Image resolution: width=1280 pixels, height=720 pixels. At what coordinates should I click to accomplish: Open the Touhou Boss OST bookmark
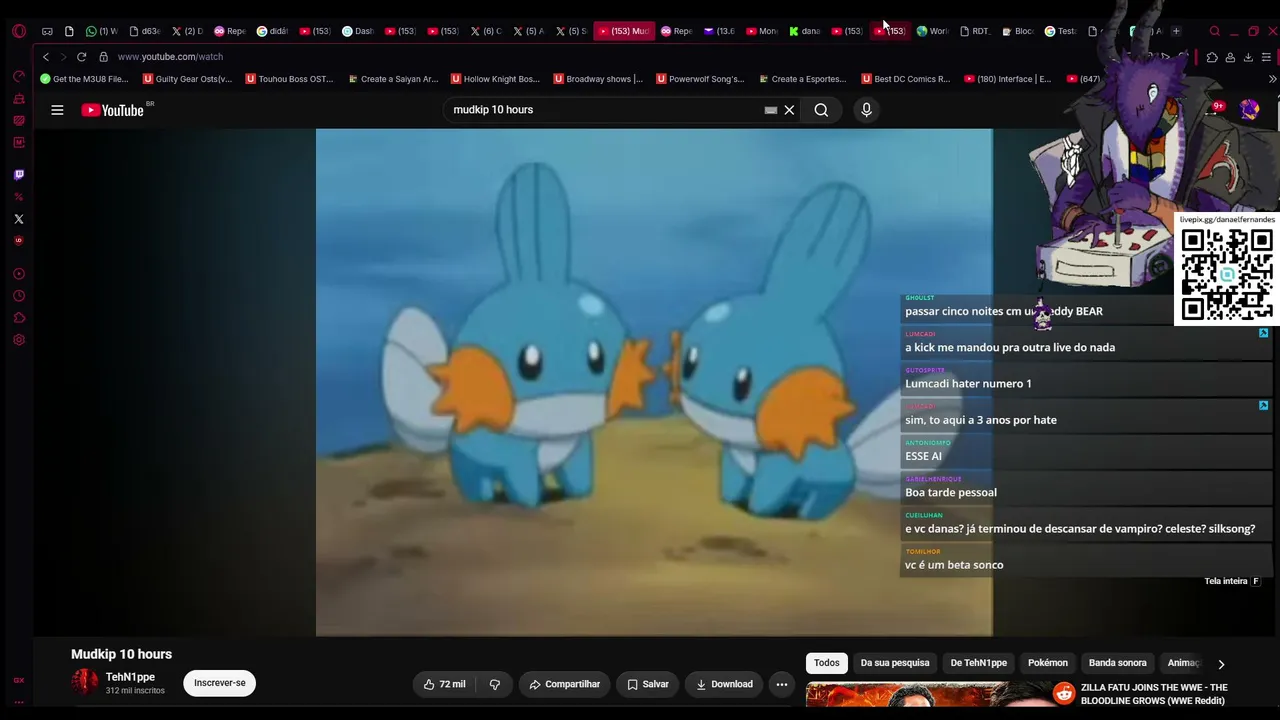tap(289, 79)
